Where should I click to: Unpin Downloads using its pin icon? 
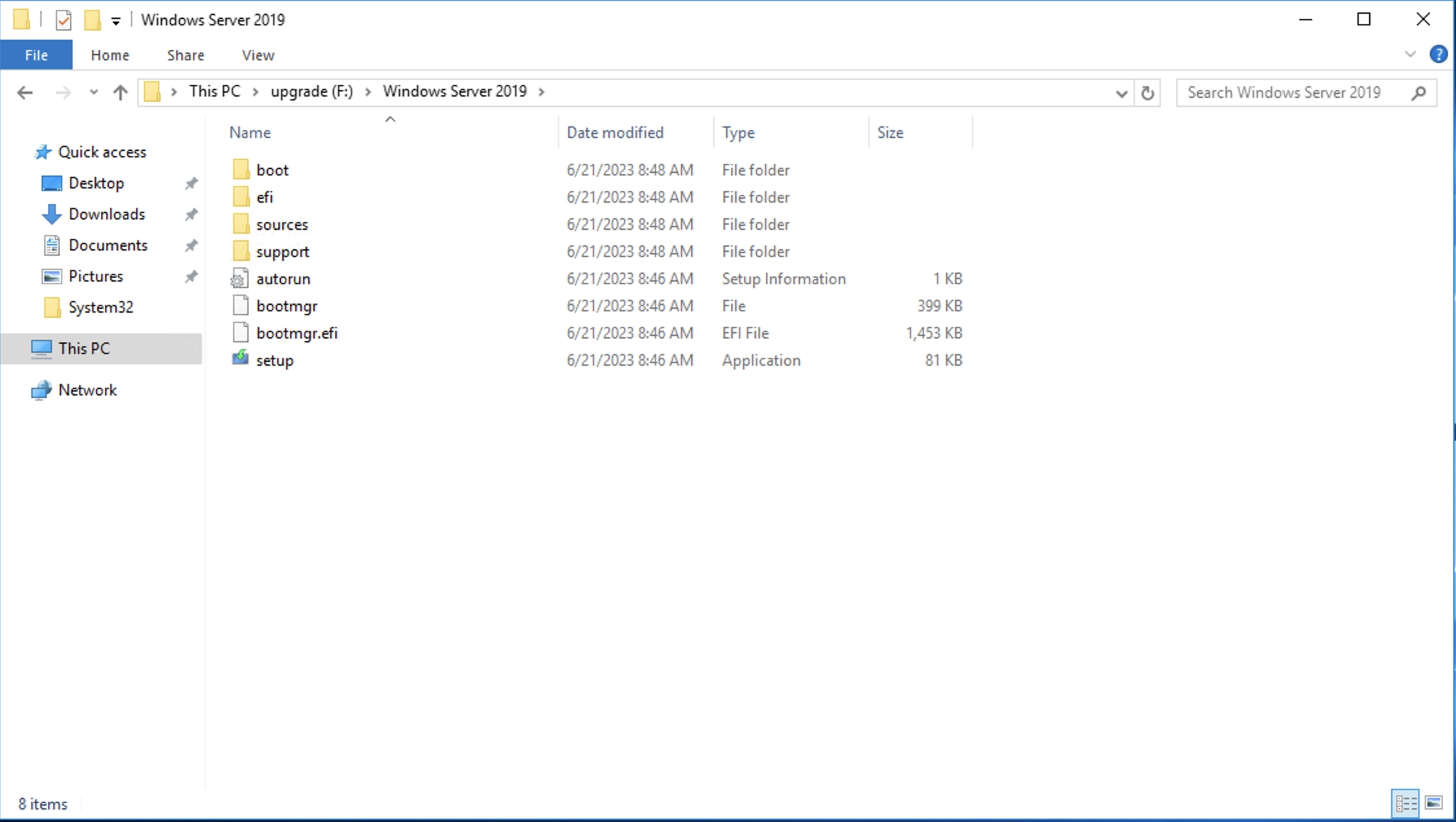pos(191,214)
